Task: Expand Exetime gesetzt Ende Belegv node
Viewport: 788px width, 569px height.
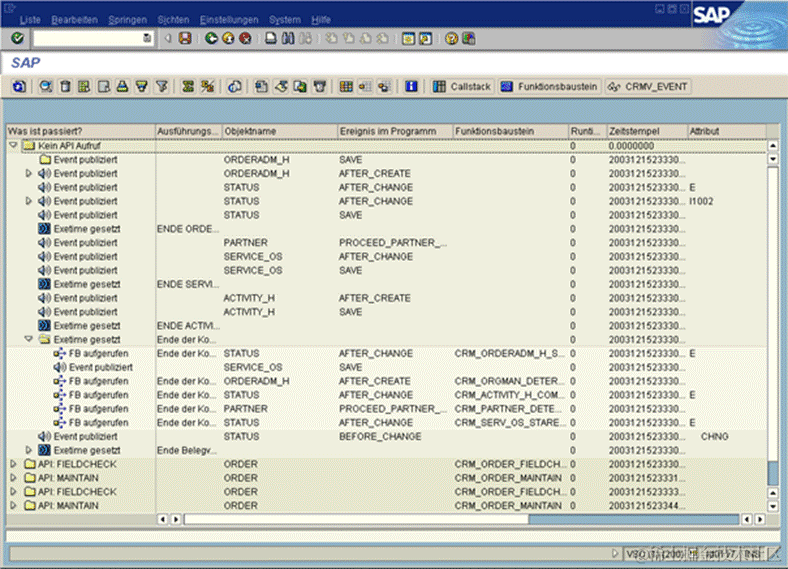Action: click(29, 450)
